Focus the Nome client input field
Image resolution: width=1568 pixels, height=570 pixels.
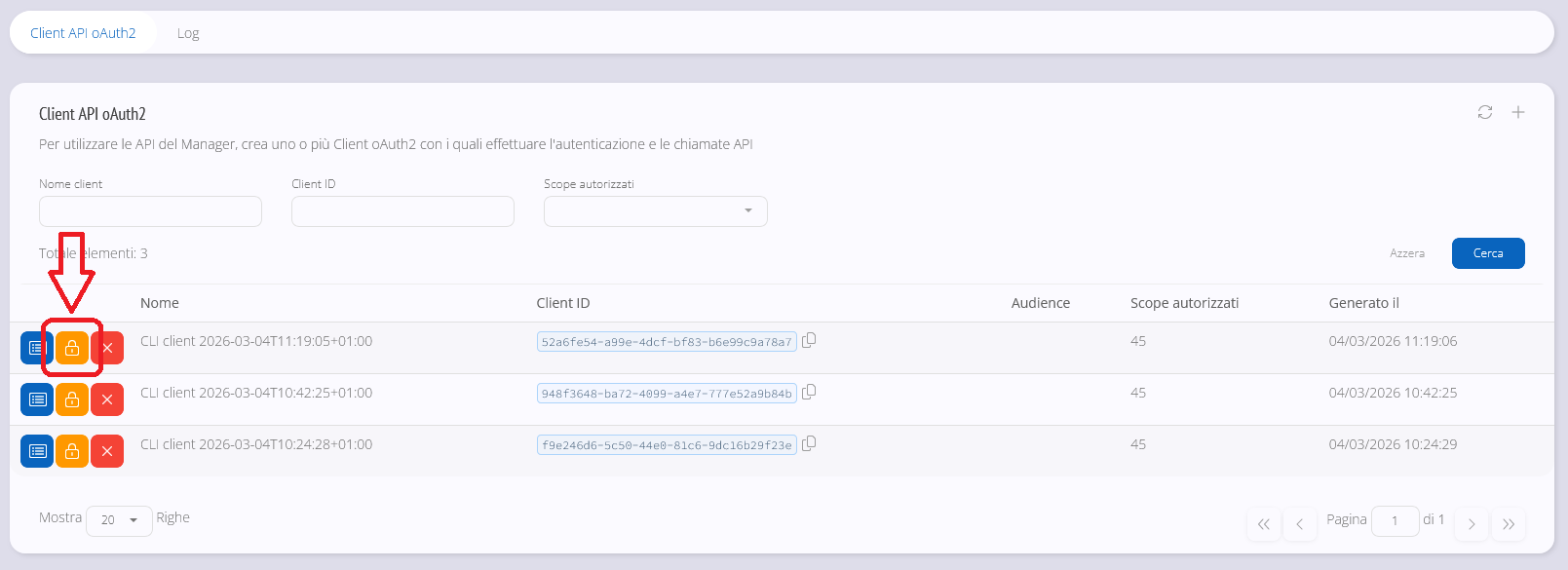click(150, 211)
